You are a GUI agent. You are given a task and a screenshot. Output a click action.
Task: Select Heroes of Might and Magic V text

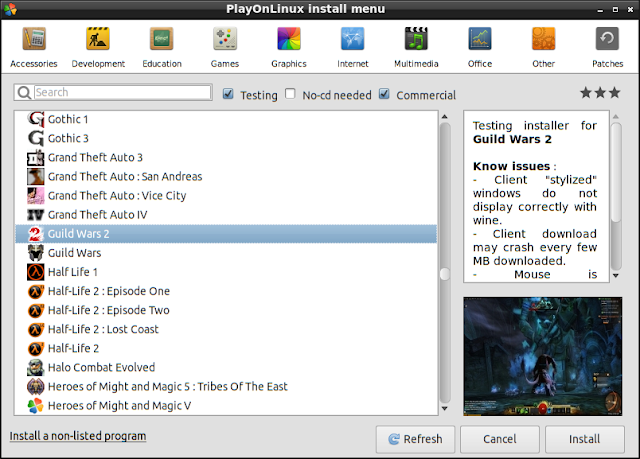click(x=120, y=406)
